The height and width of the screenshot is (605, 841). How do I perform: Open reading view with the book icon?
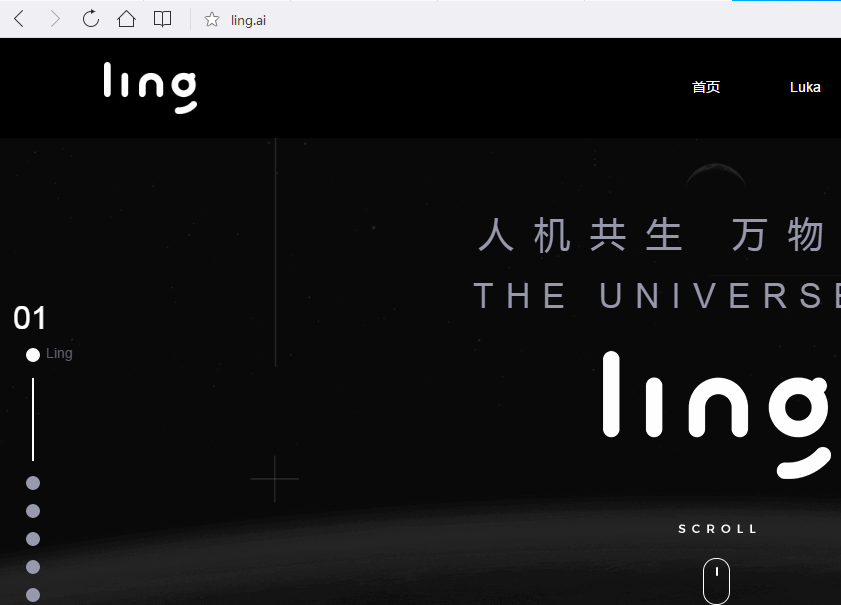click(162, 19)
